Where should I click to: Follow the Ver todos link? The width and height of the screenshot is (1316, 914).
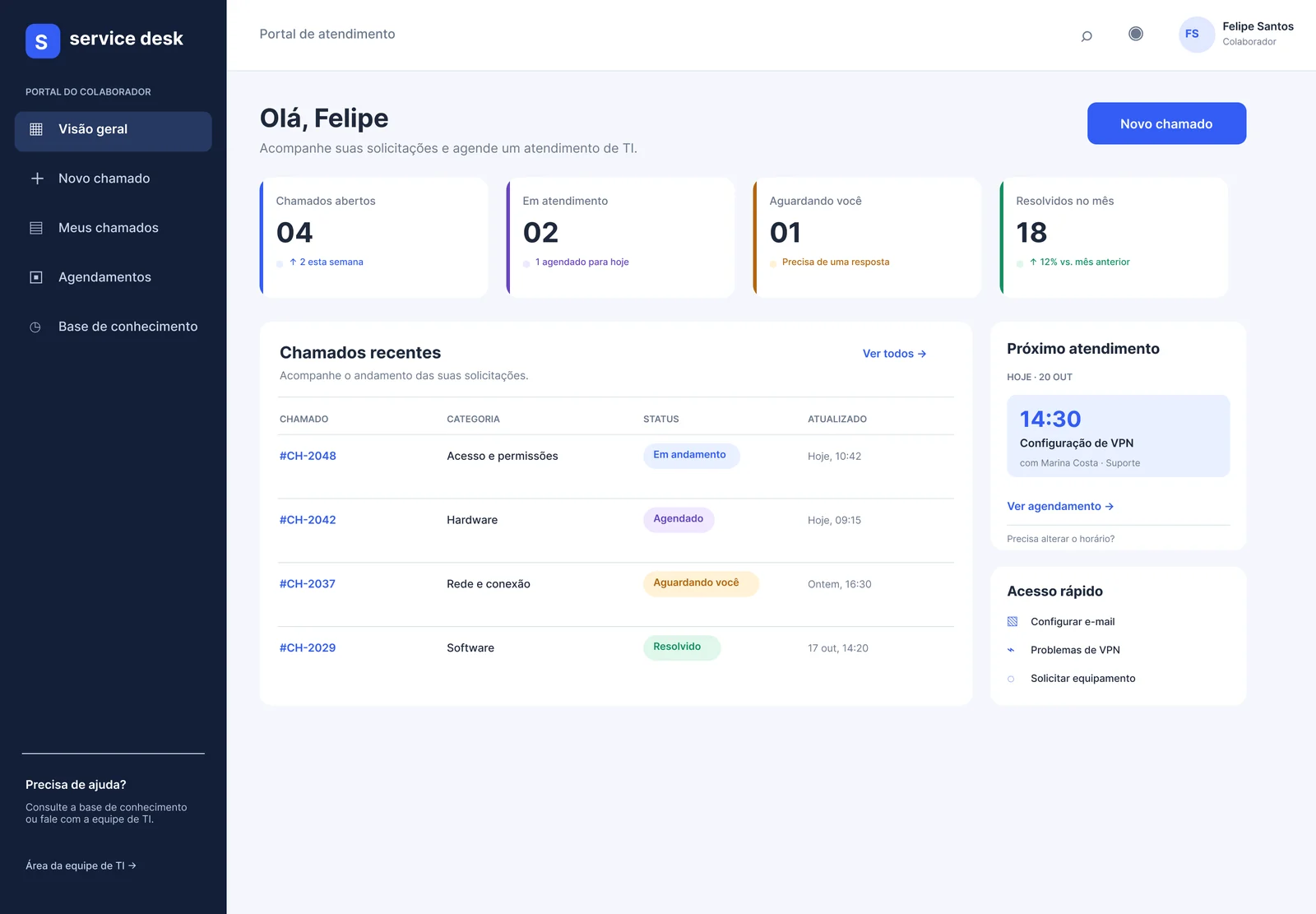click(x=895, y=354)
